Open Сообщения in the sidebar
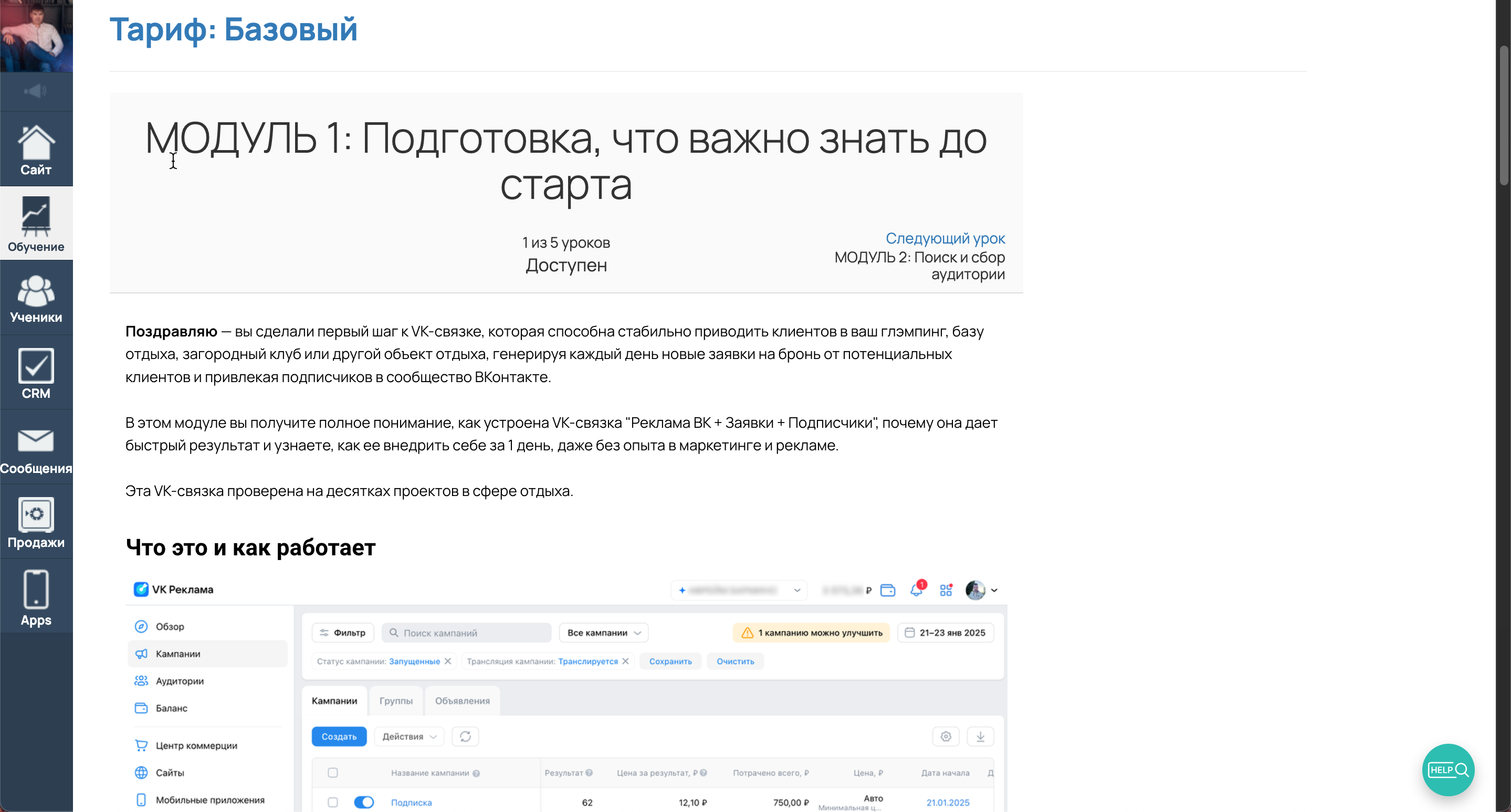This screenshot has width=1511, height=812. [x=36, y=448]
